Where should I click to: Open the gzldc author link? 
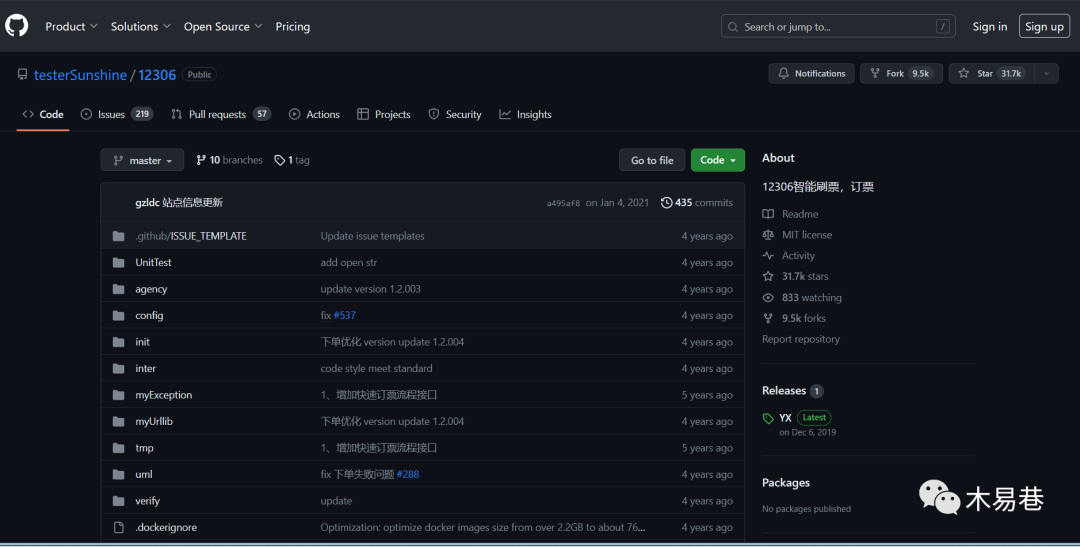pos(147,203)
